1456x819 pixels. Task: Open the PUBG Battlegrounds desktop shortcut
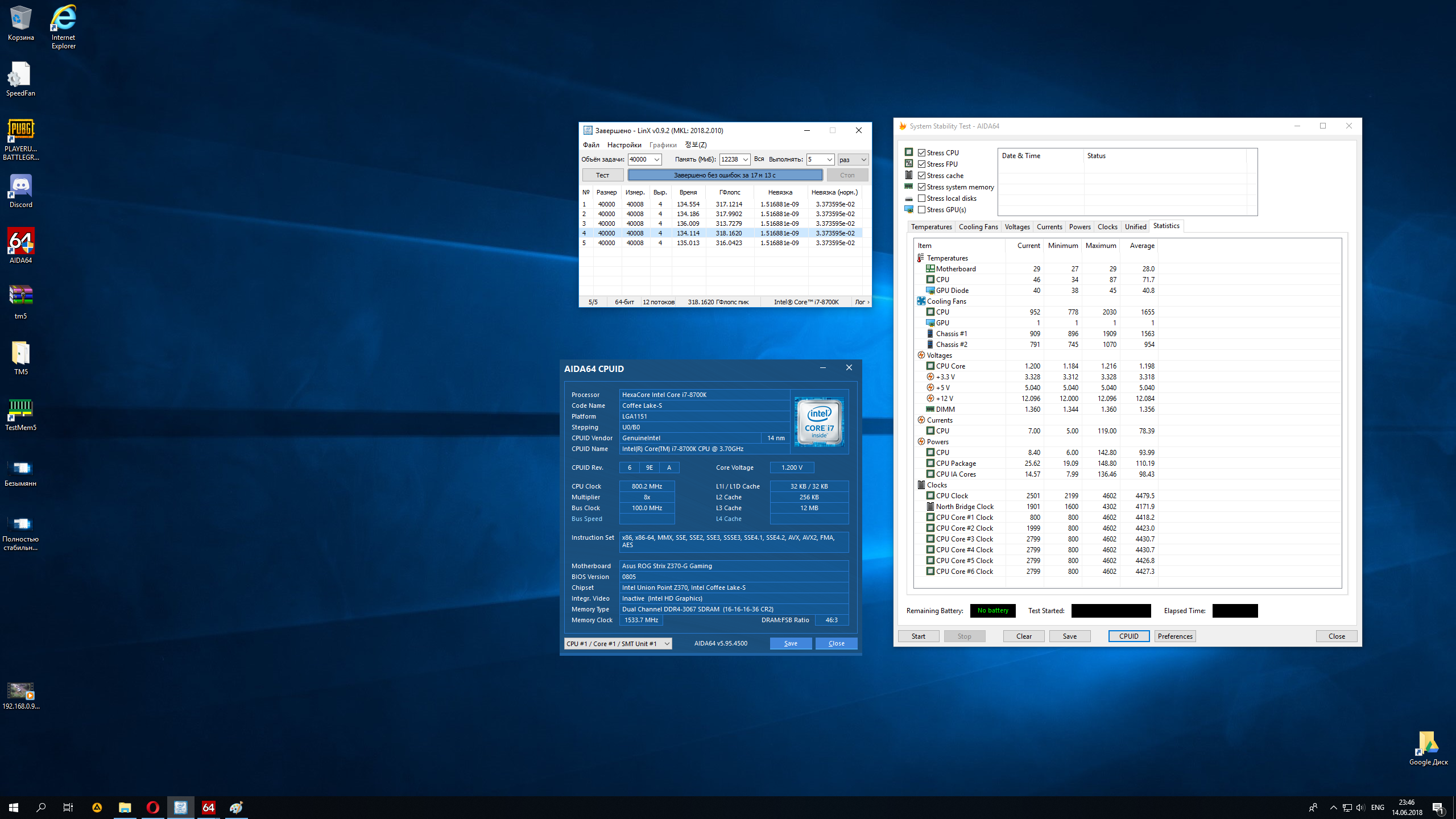coord(21,130)
